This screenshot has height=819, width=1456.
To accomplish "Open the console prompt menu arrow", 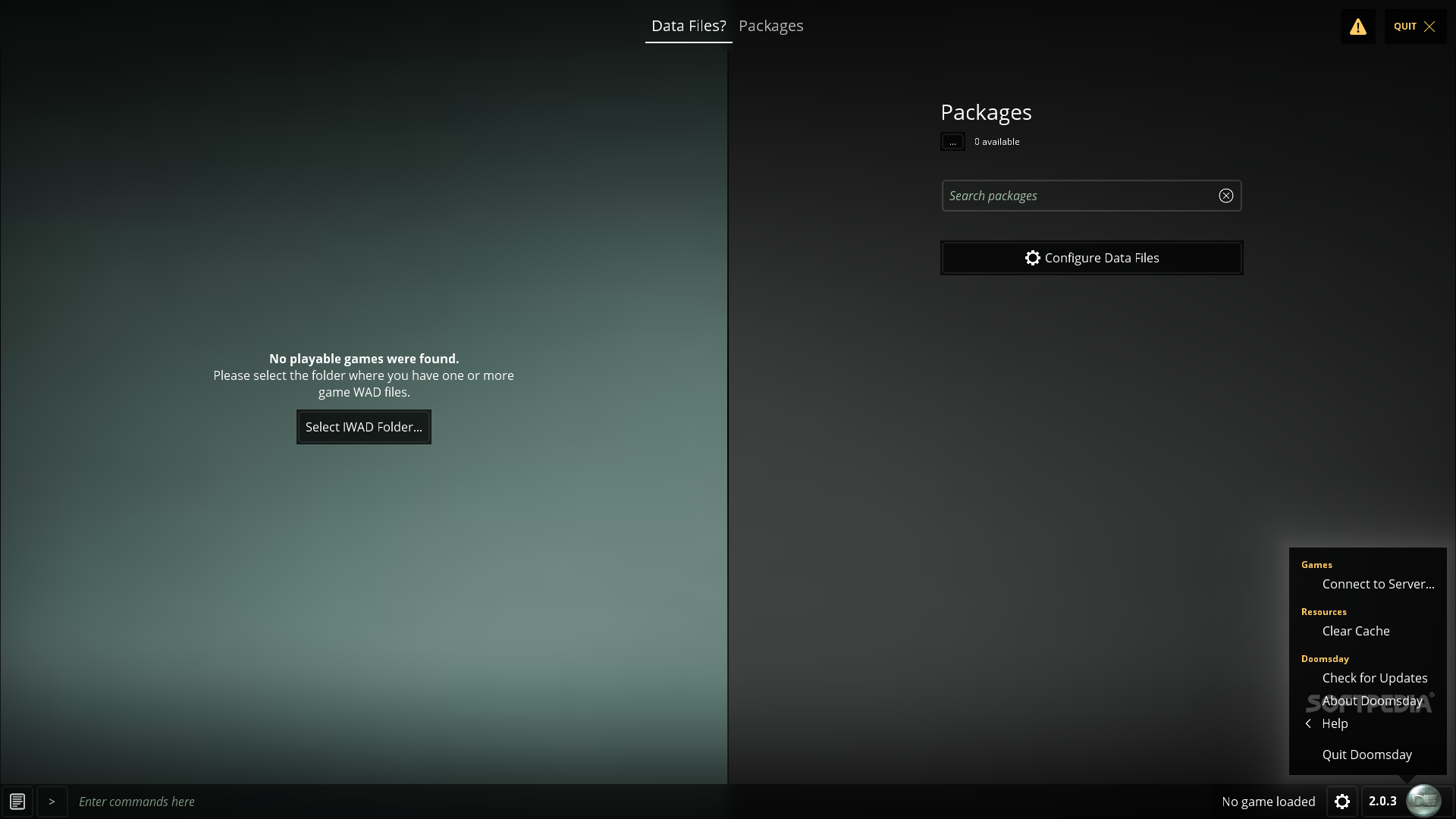I will click(x=52, y=802).
